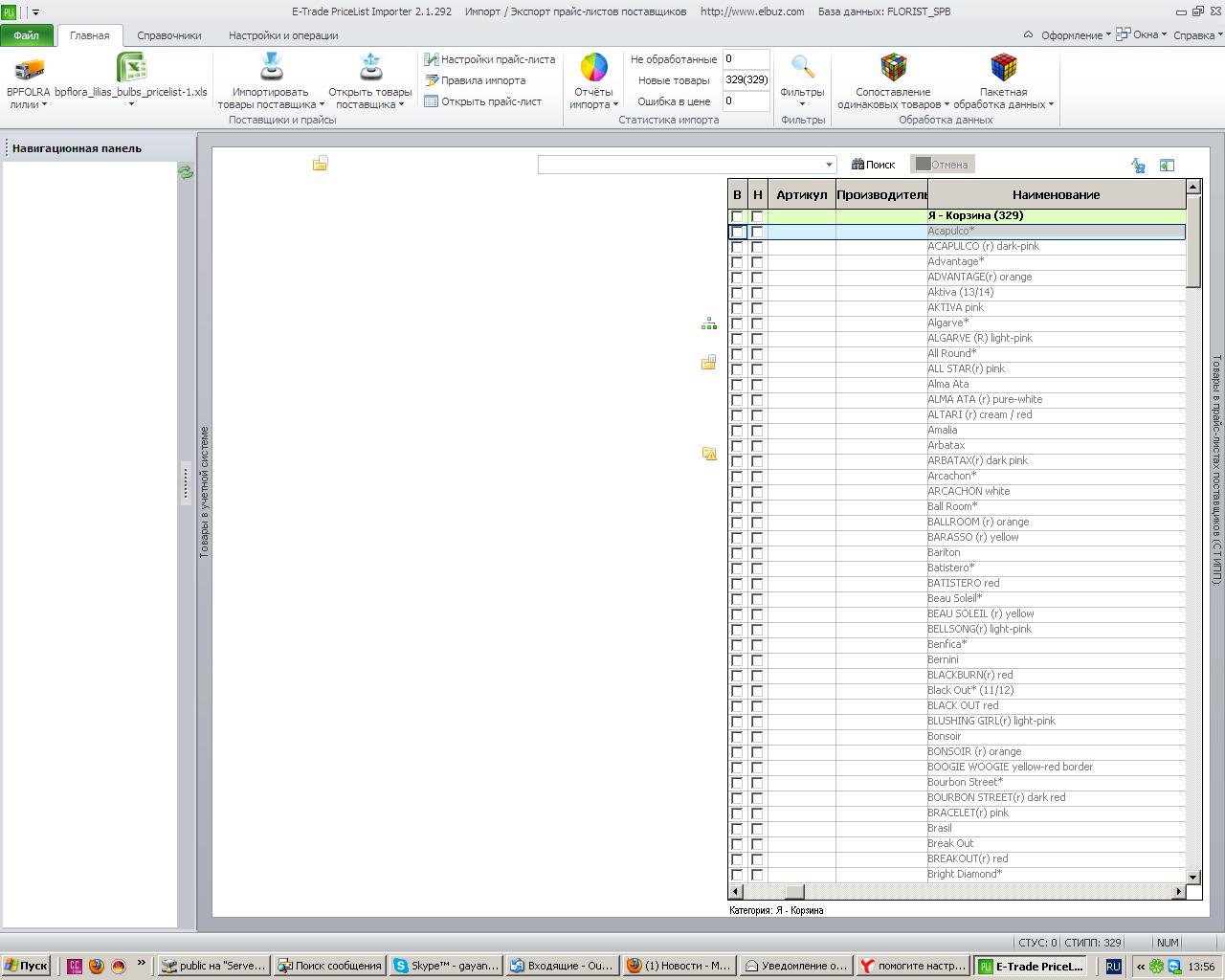Select the ACAPULCO (r) dark-pink row
The width and height of the screenshot is (1225, 980).
coord(957,246)
